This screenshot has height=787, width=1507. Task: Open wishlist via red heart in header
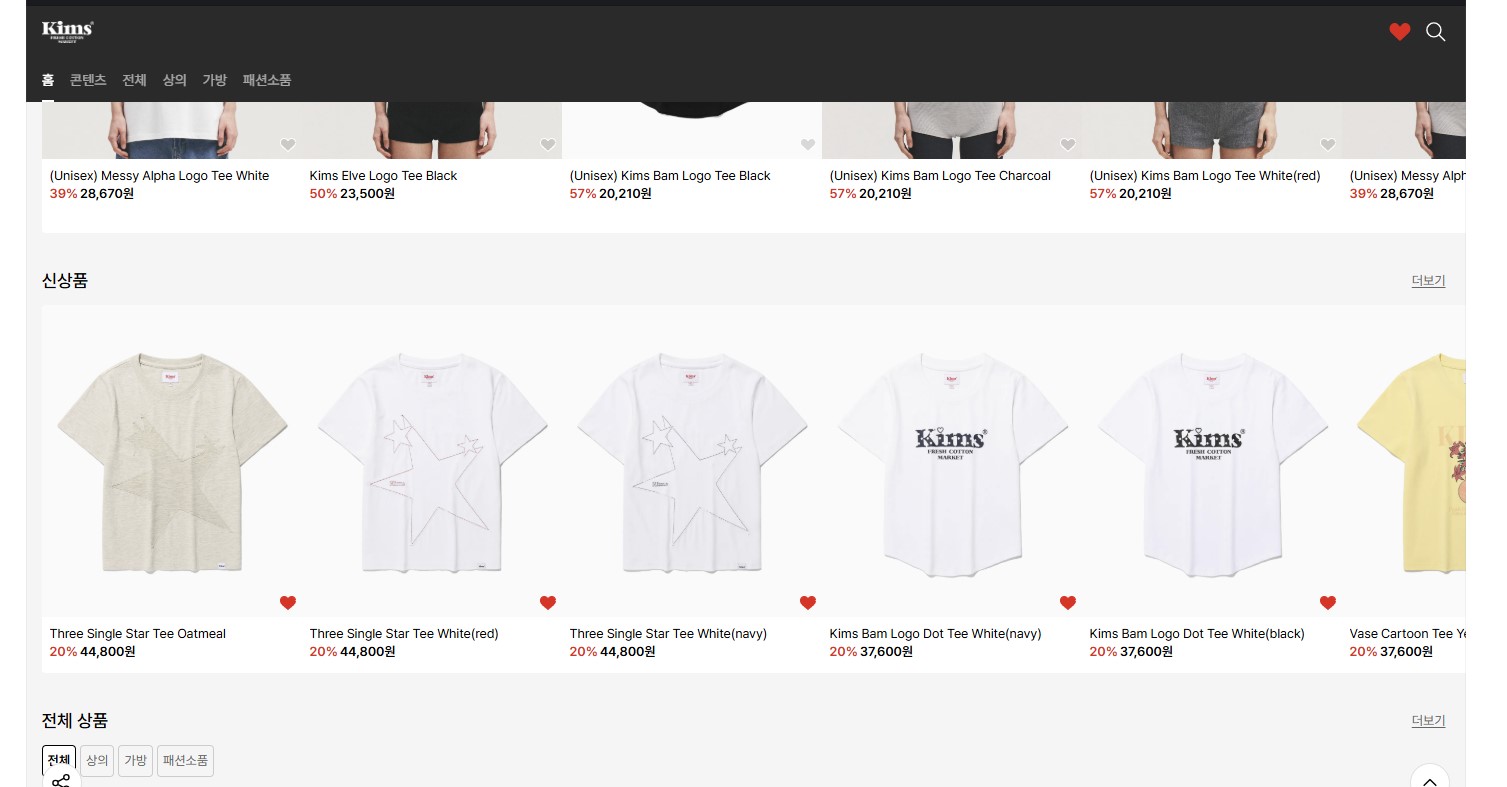click(x=1399, y=32)
